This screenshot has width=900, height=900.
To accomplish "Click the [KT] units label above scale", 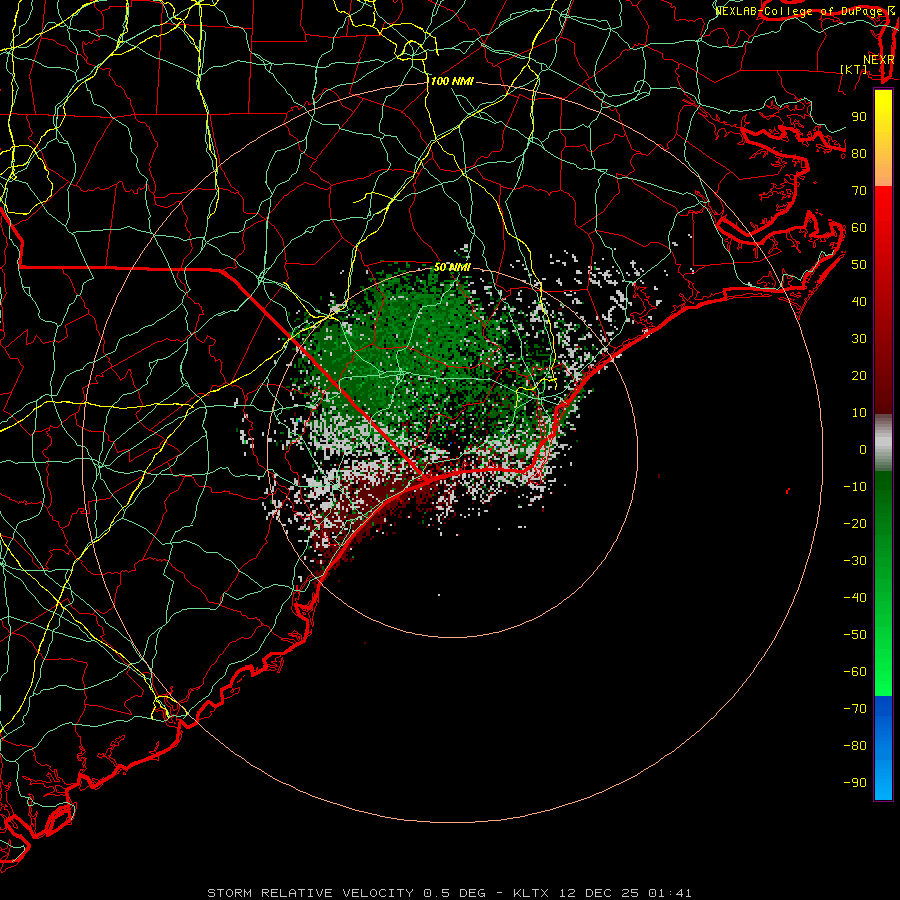I will coord(854,69).
